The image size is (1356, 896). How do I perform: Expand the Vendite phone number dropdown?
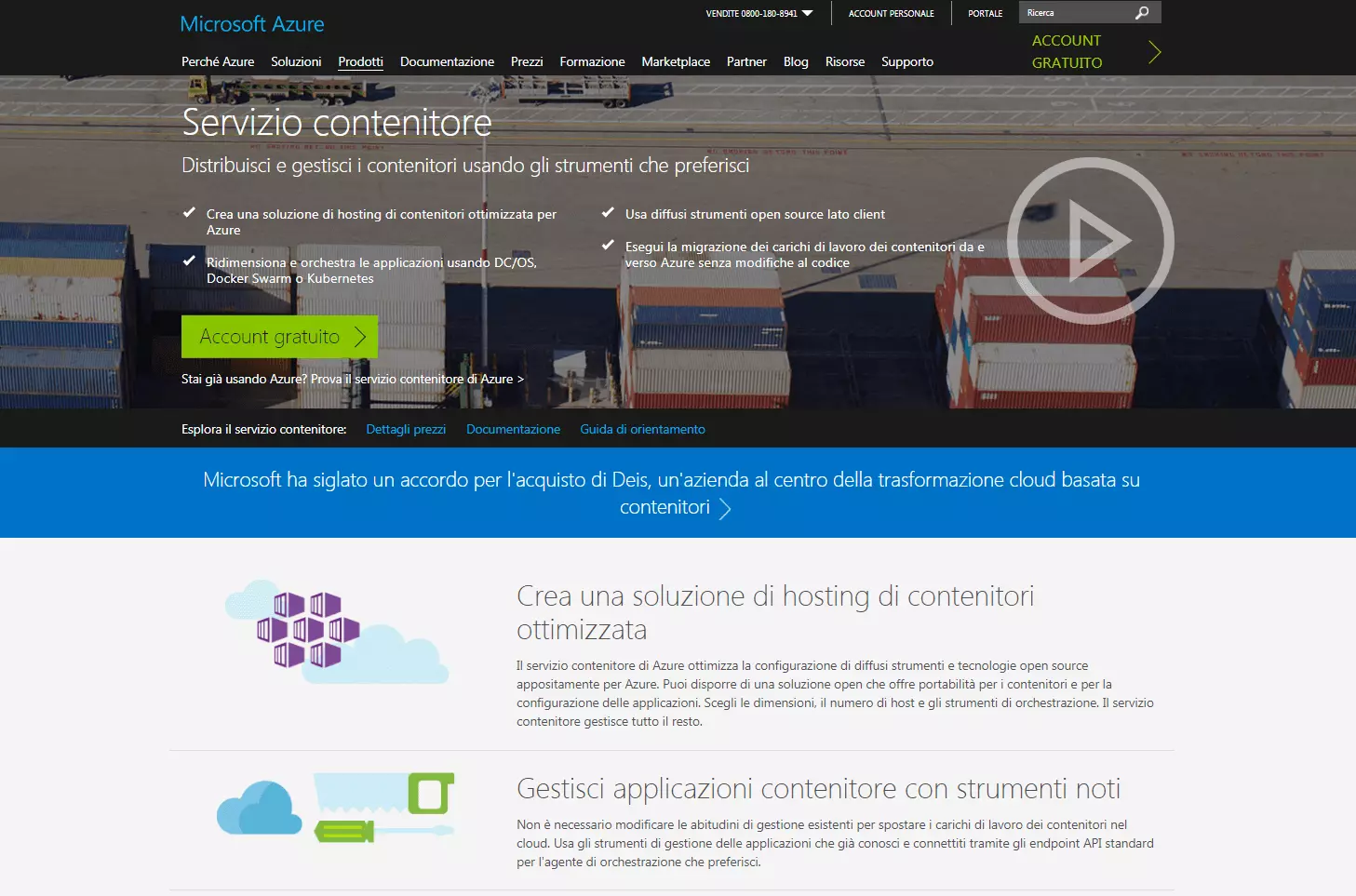pos(807,13)
